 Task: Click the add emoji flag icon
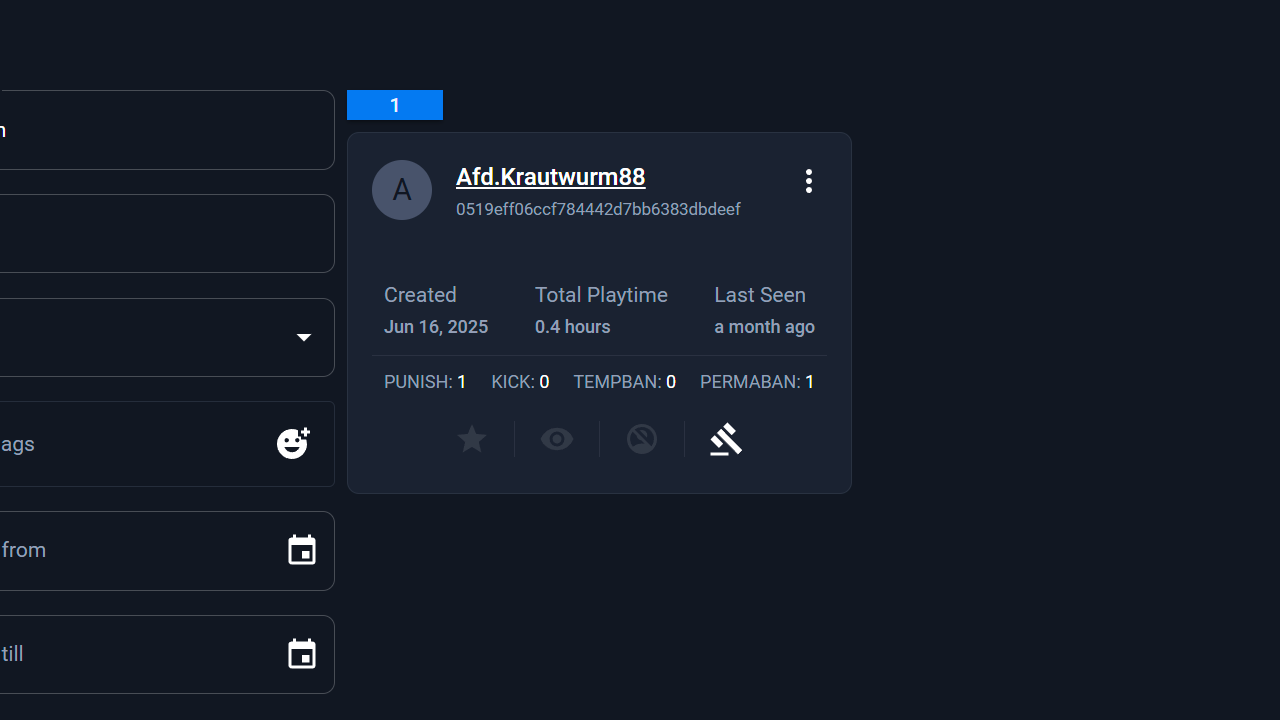point(294,443)
